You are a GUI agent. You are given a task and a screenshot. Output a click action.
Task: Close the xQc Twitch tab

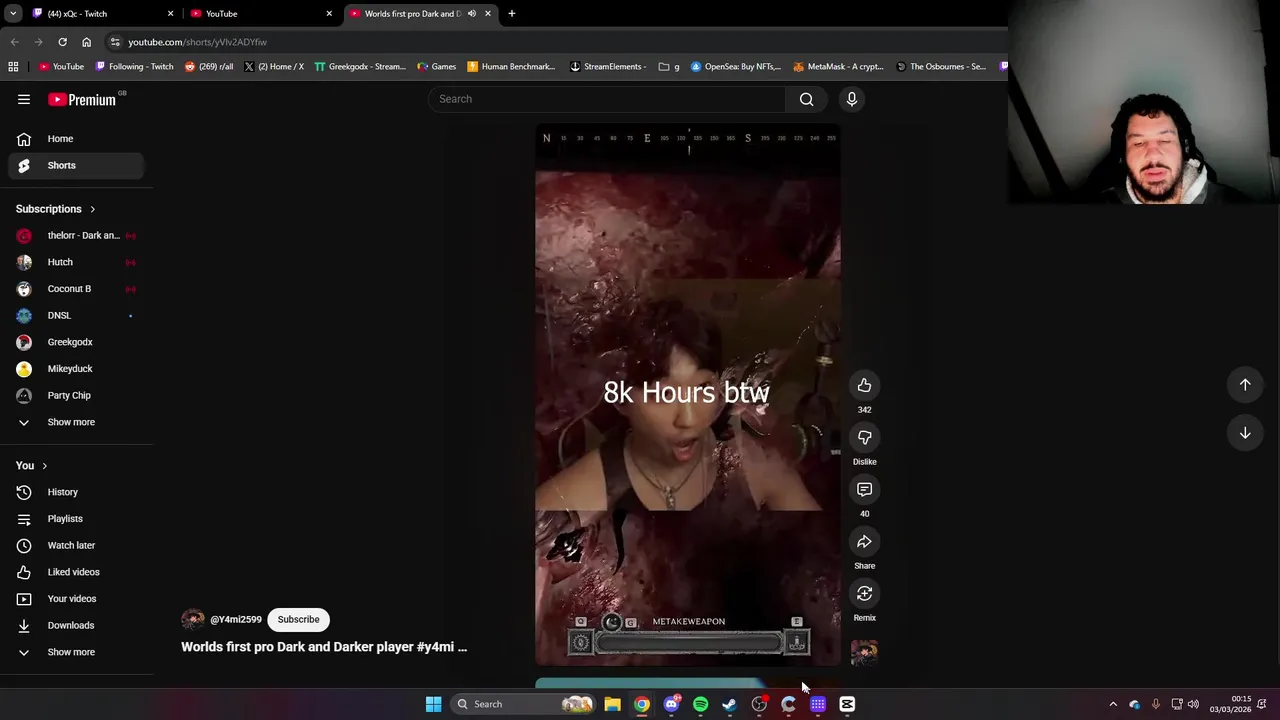pyautogui.click(x=170, y=13)
